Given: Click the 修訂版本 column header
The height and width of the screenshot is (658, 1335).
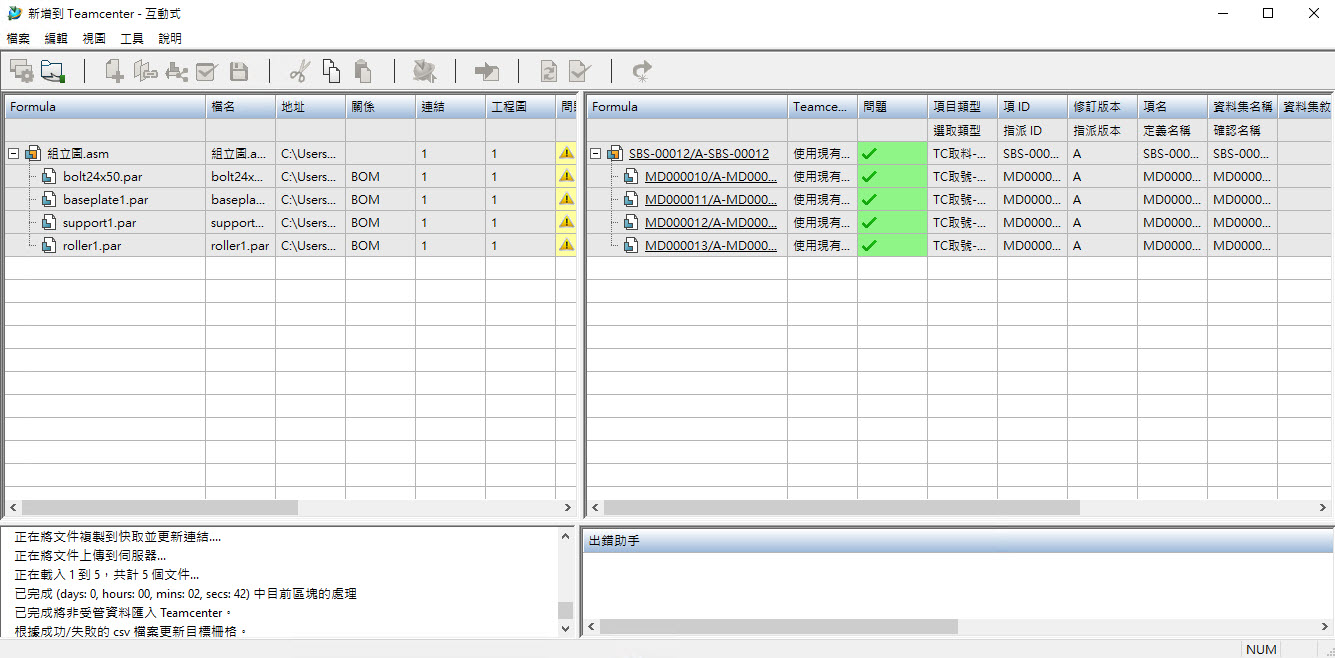Looking at the screenshot, I should pos(1103,107).
